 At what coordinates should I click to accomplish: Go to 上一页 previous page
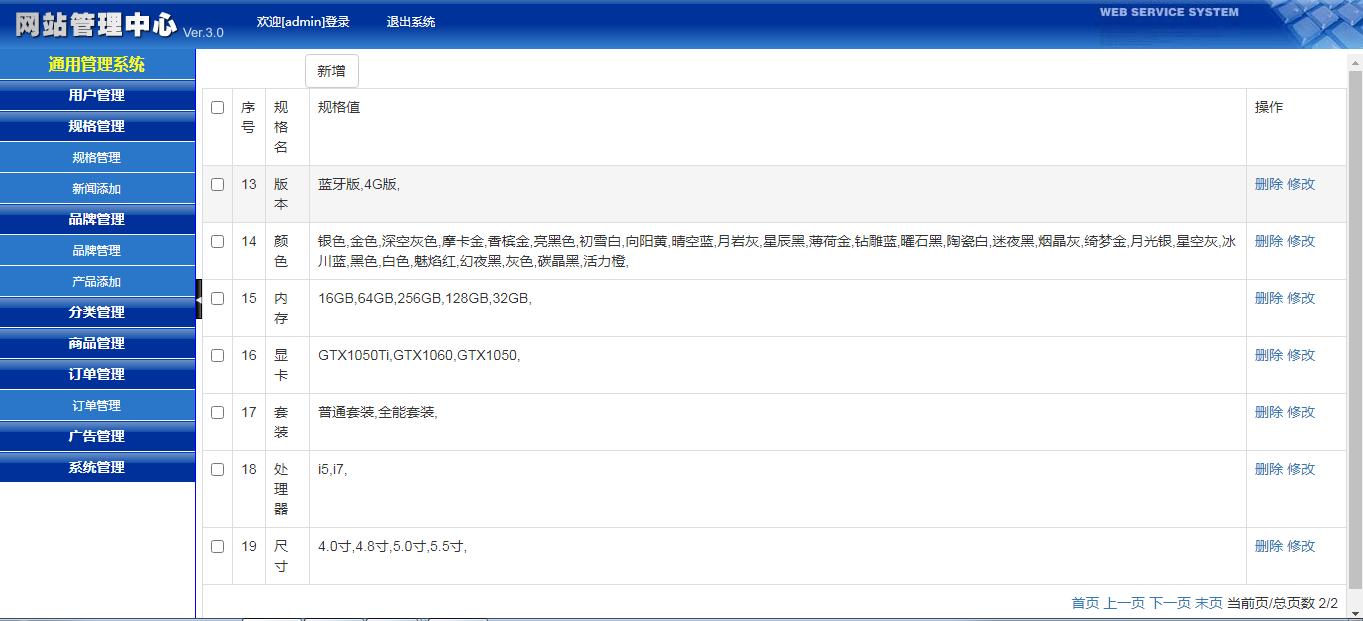(1124, 603)
